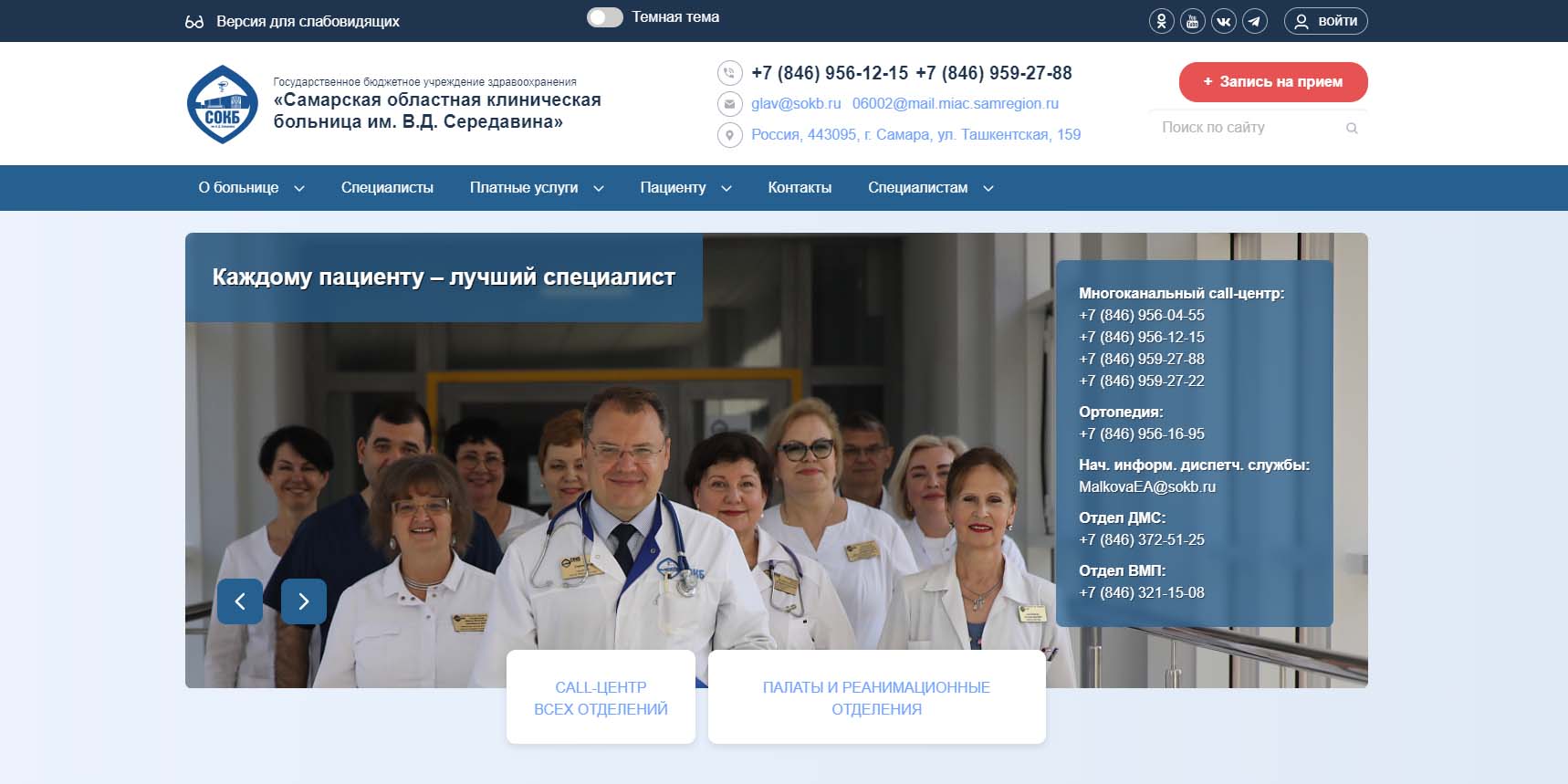This screenshot has height=784, width=1568.
Task: Open the Telegram channel icon
Action: [x=1255, y=21]
